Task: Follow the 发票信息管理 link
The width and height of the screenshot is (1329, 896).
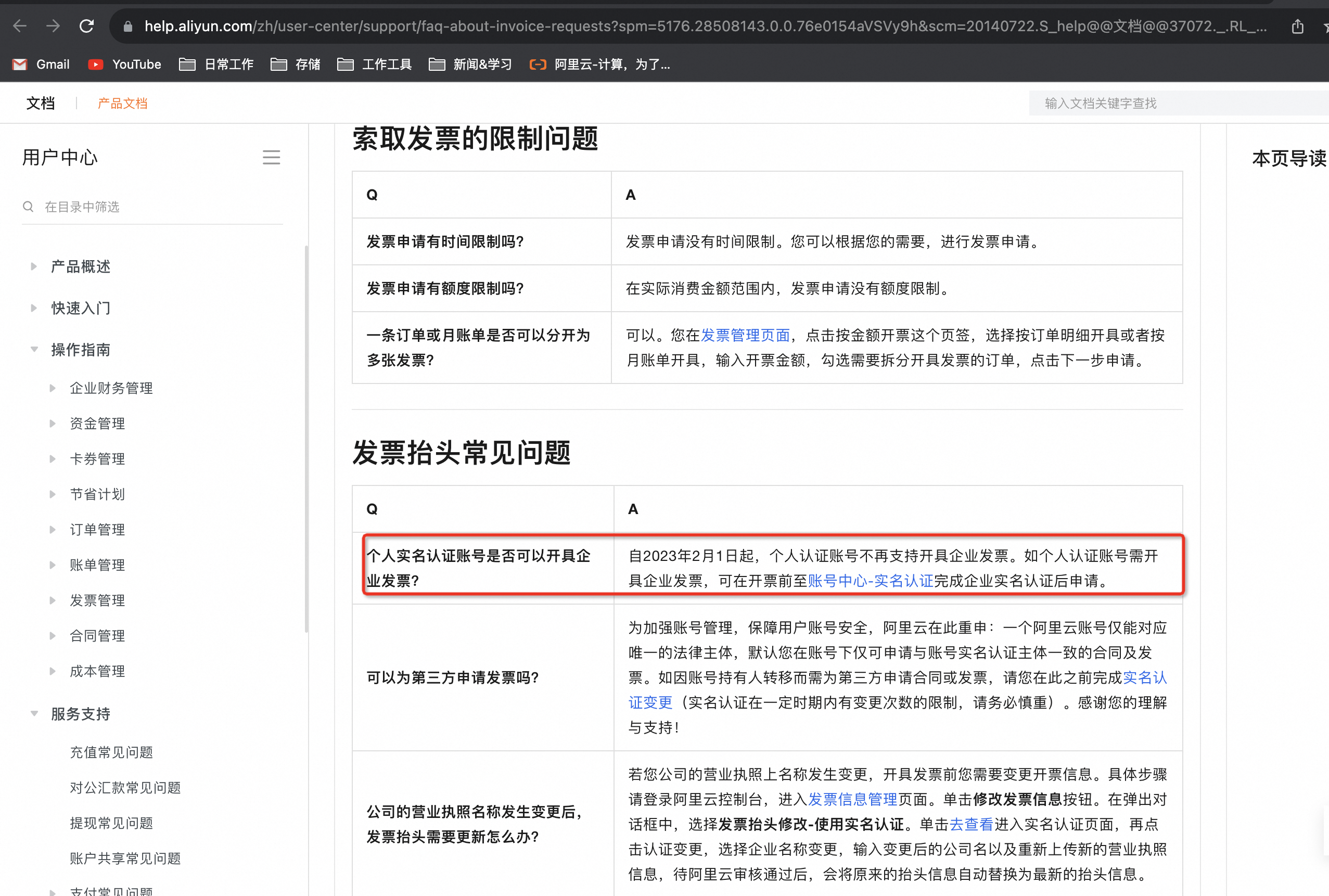Action: coord(852,799)
